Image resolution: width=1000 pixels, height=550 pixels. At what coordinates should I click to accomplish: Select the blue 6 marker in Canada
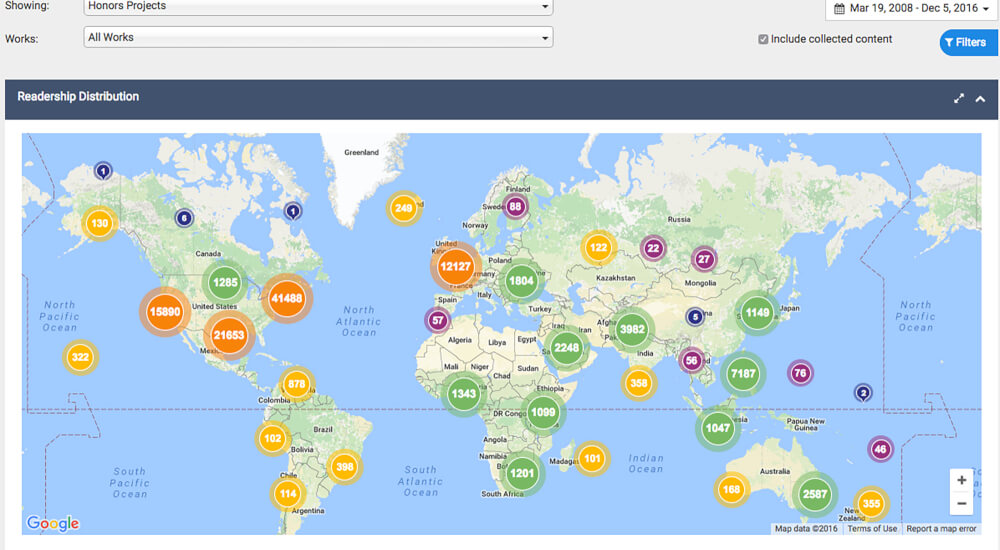[x=184, y=218]
